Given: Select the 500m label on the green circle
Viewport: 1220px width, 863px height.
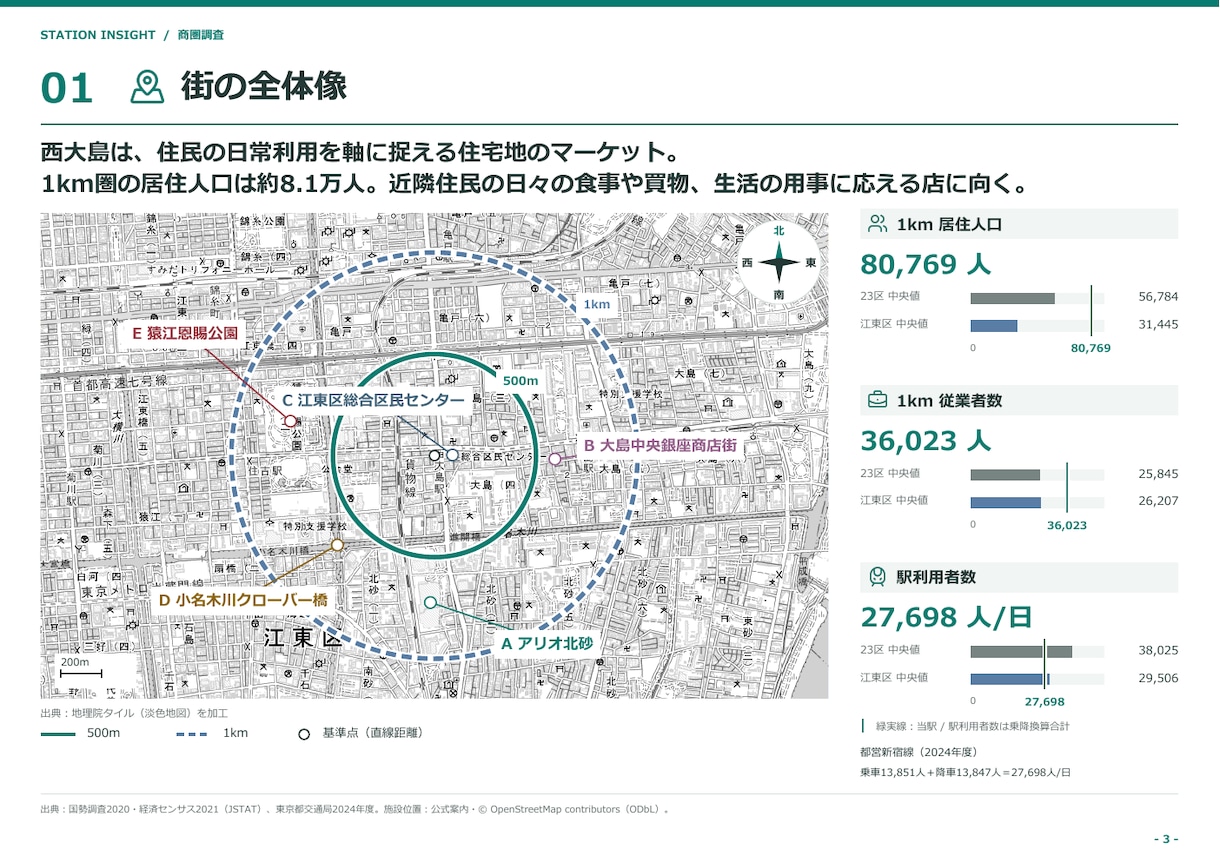Looking at the screenshot, I should 520,381.
